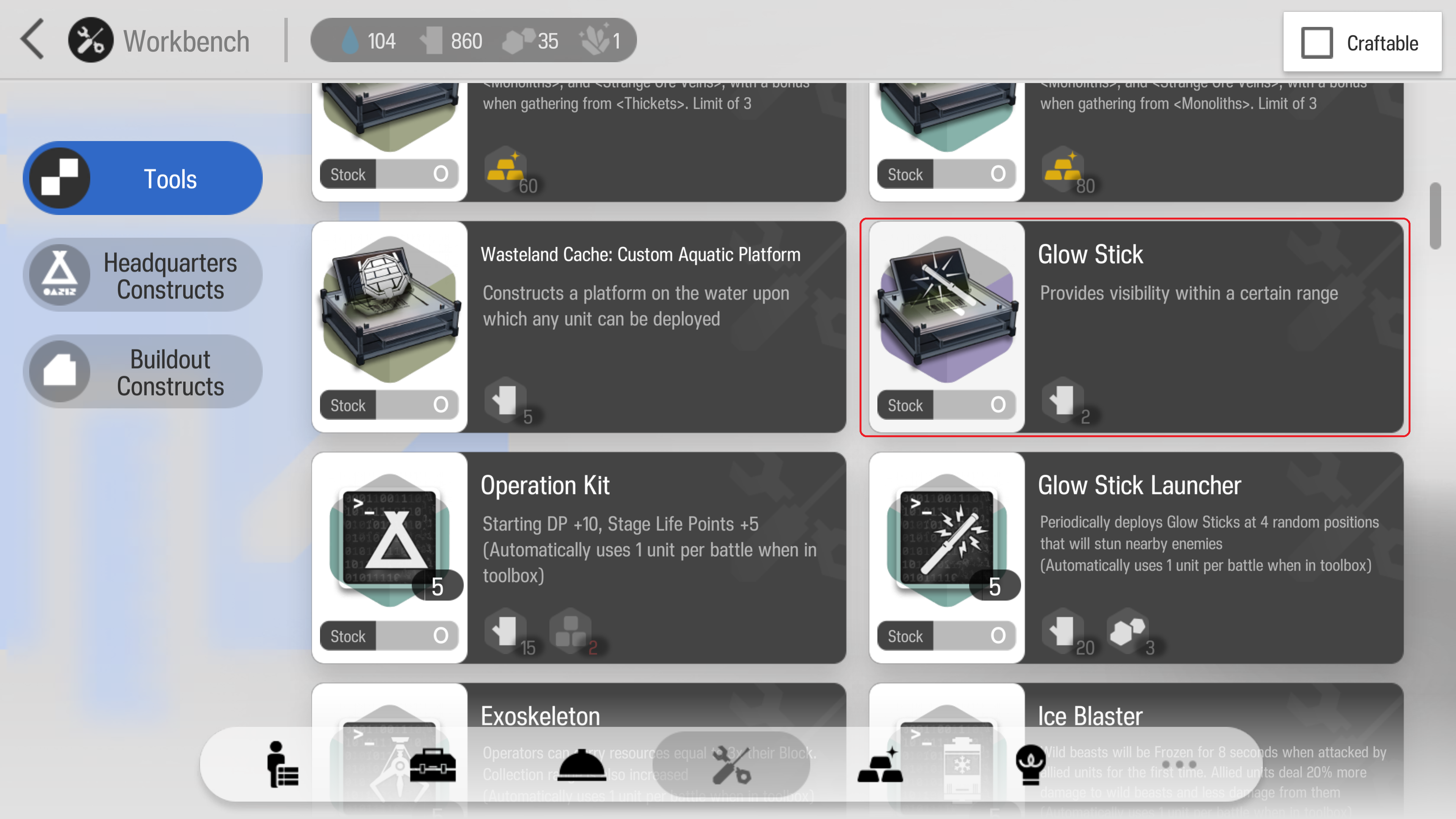
Task: Open the toolbox icon in bottom bar
Action: tap(432, 765)
